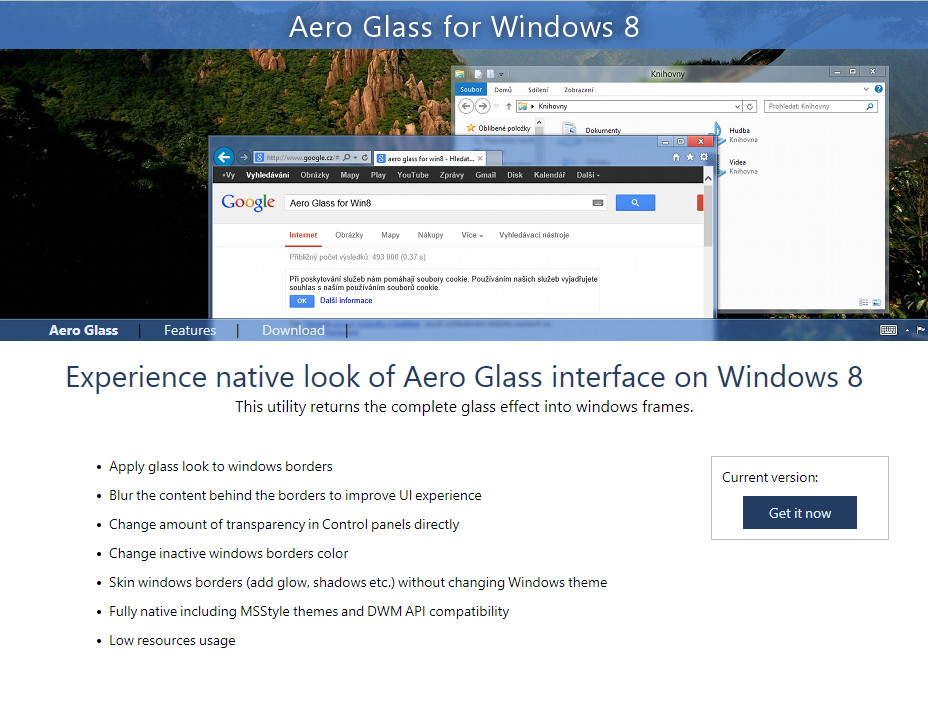The height and width of the screenshot is (707, 928).
Task: Click the Get it now button
Action: tap(800, 512)
